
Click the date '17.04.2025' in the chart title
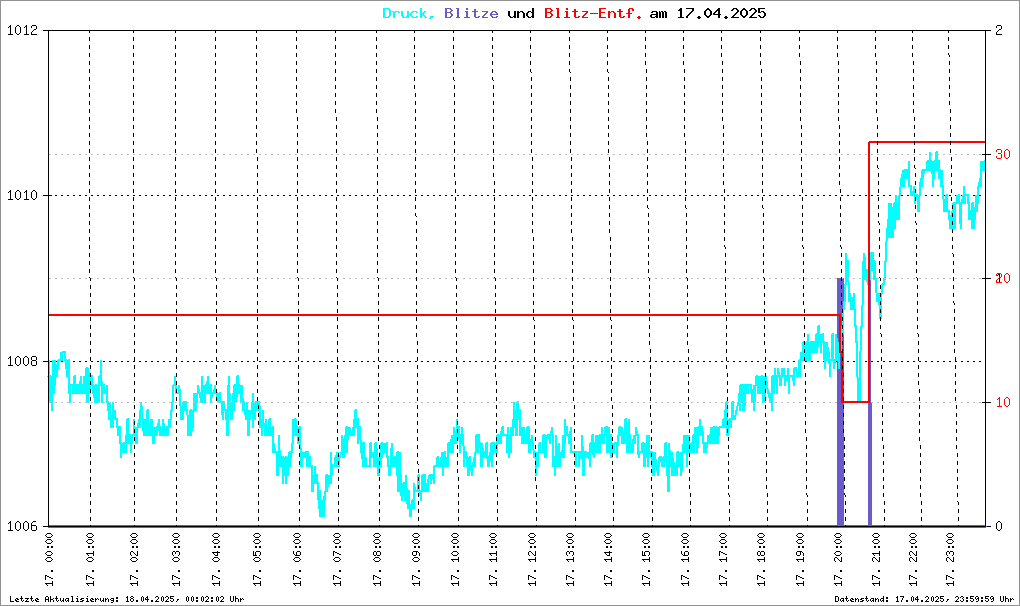[x=721, y=14]
